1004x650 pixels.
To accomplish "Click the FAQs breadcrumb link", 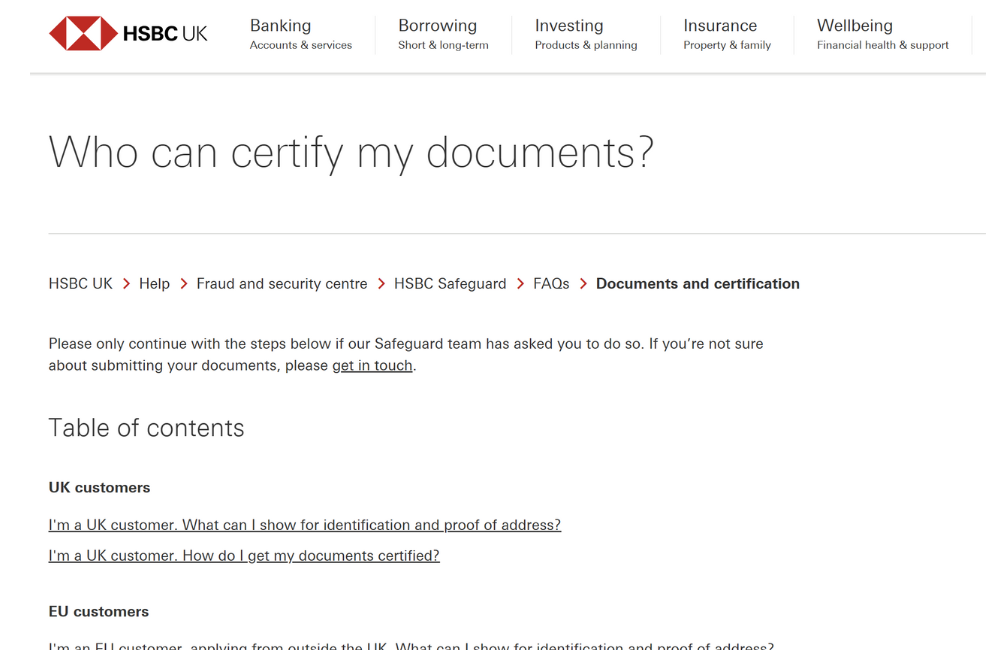I will [x=551, y=283].
